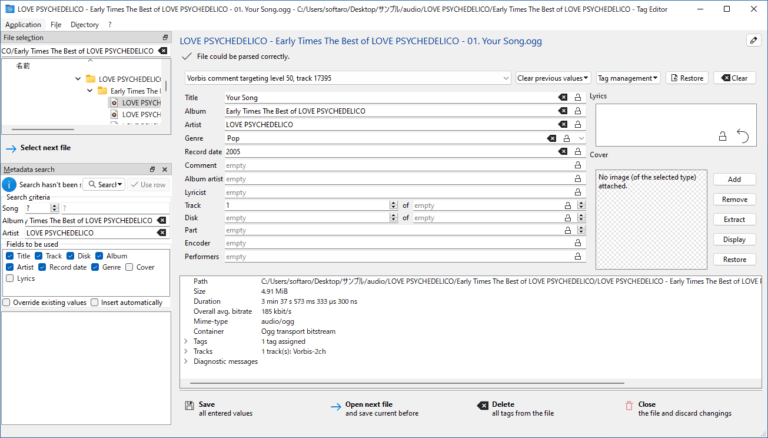
Task: Open the Vorbis comment tag dropdown
Action: tap(348, 78)
